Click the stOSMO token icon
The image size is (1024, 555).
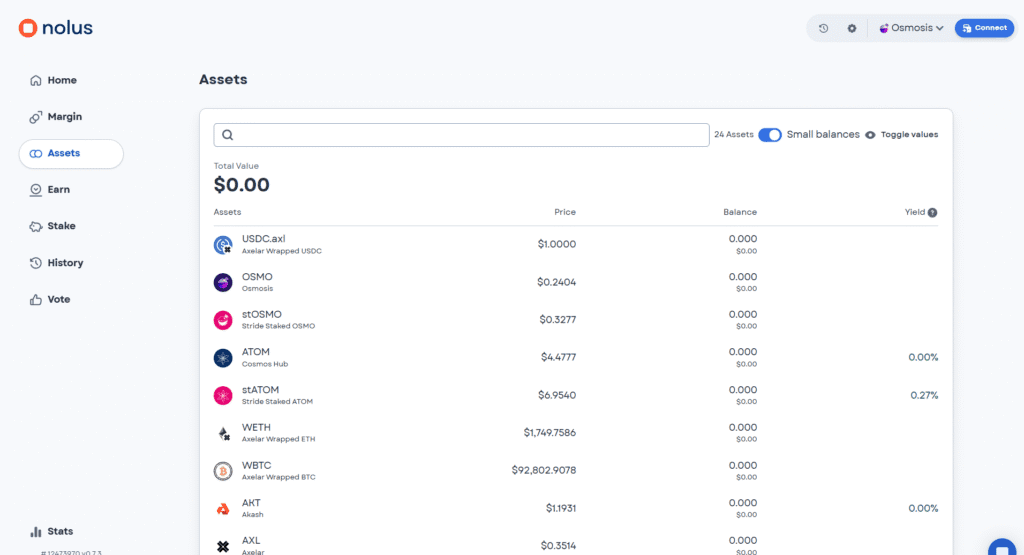tap(223, 320)
